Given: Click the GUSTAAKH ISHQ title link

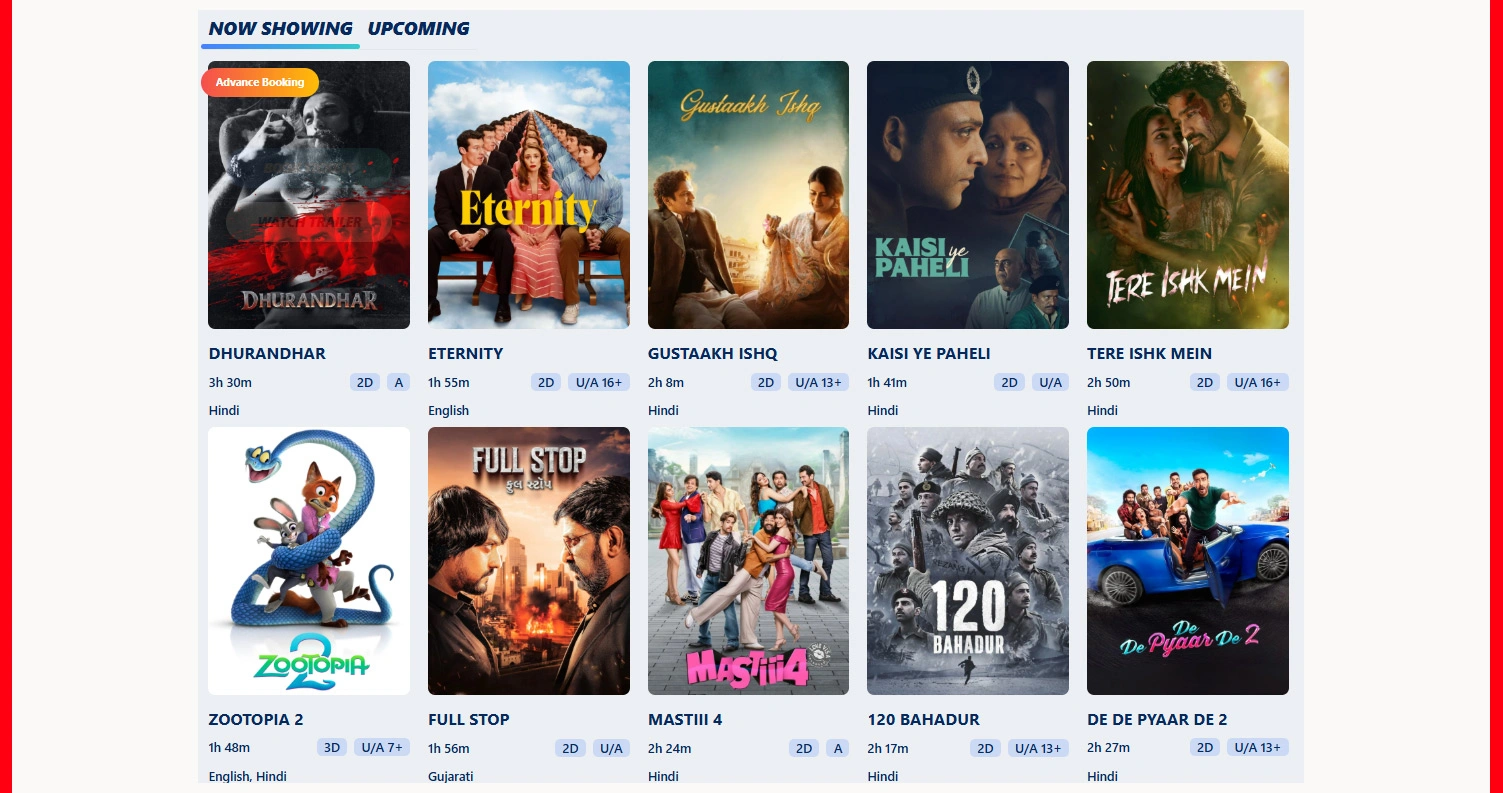Looking at the screenshot, I should point(713,354).
